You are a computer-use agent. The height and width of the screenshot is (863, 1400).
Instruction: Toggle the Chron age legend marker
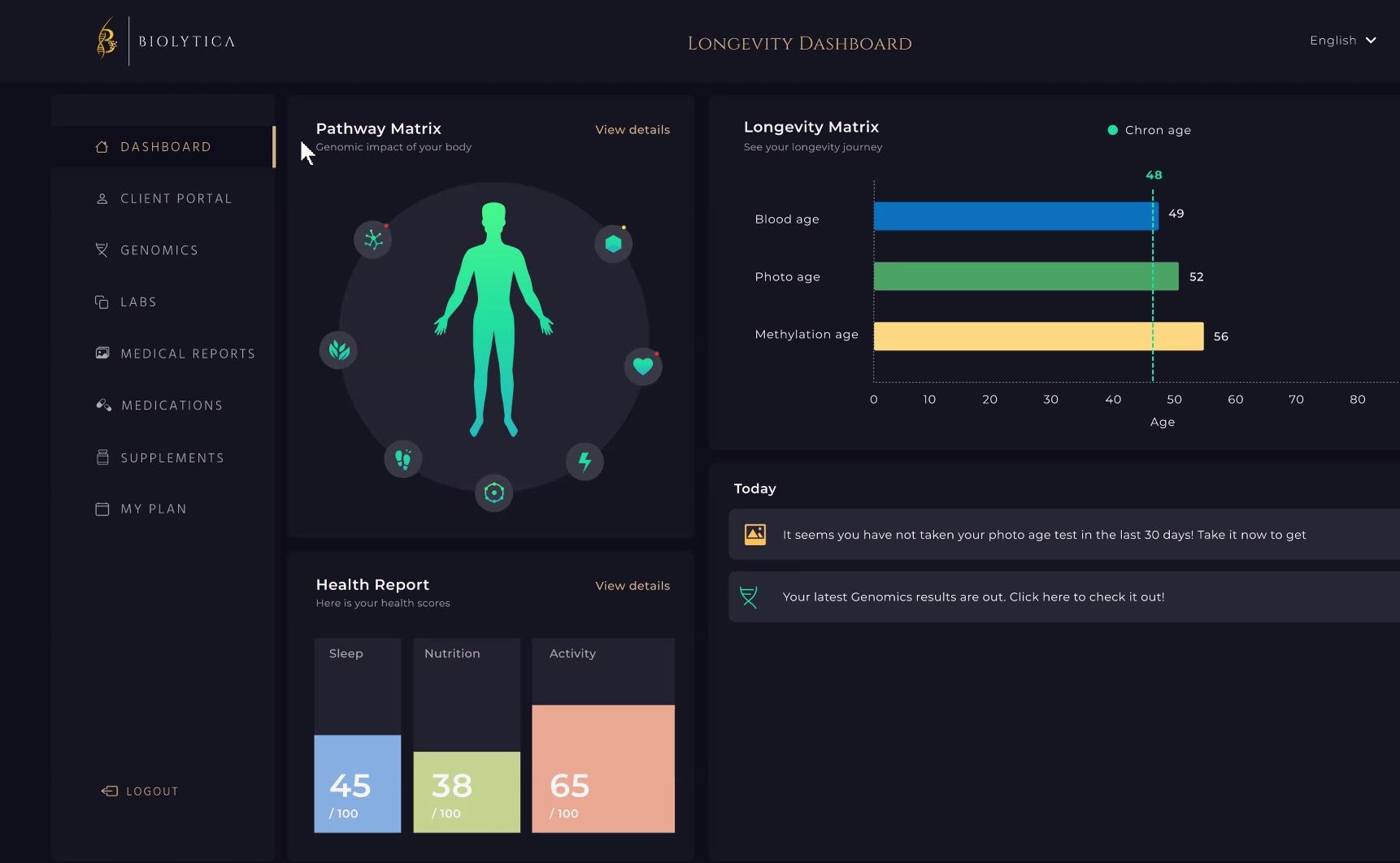click(x=1113, y=130)
